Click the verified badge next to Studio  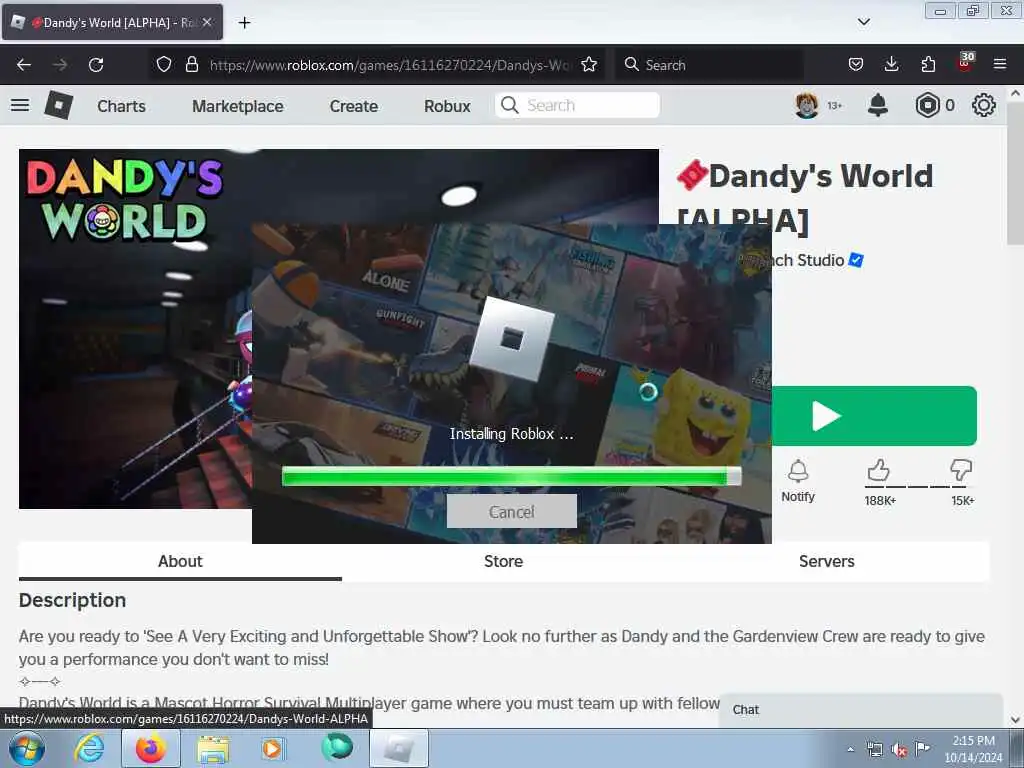pos(856,260)
